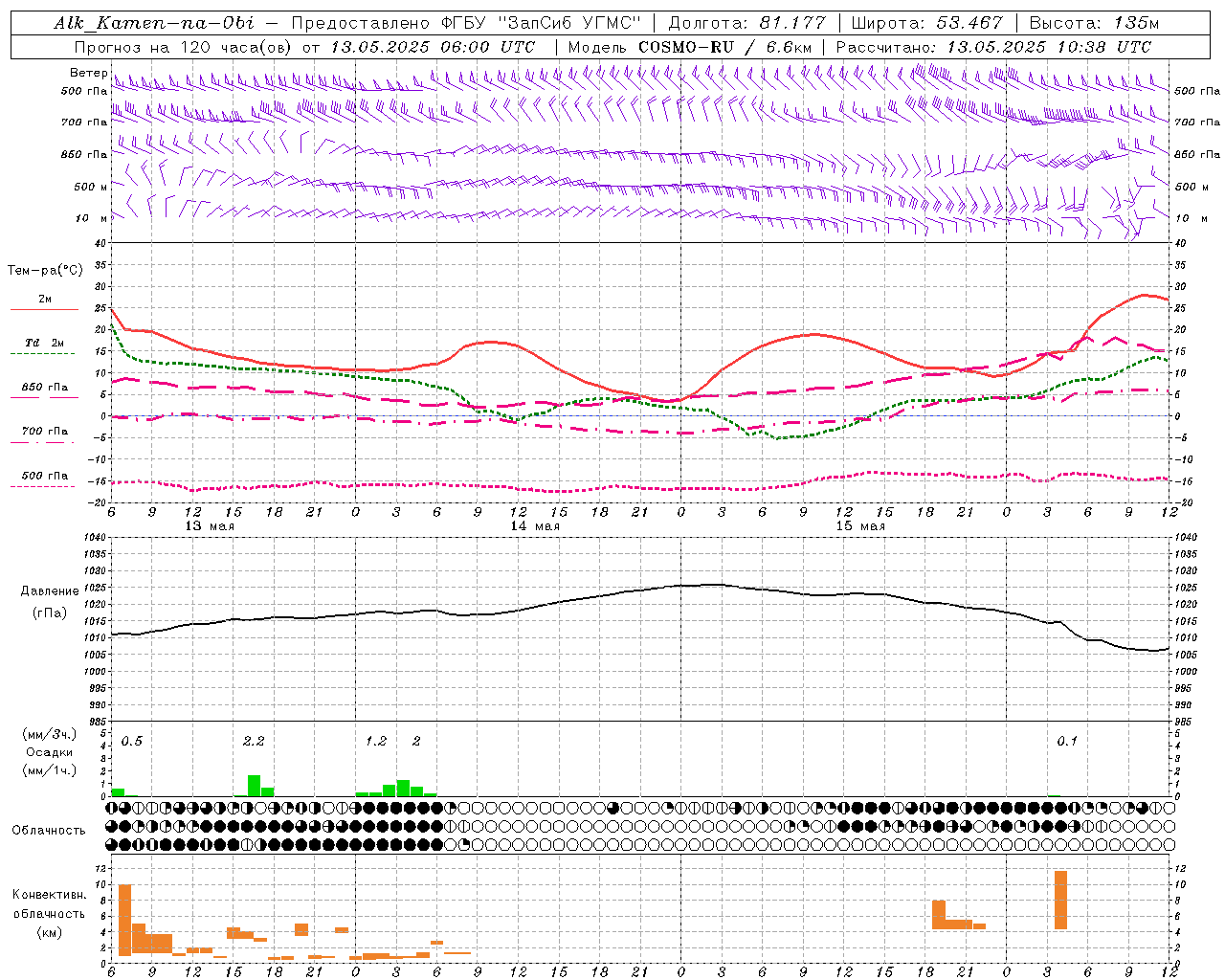Click the 1.2 three-hour precipitation value

click(x=376, y=741)
